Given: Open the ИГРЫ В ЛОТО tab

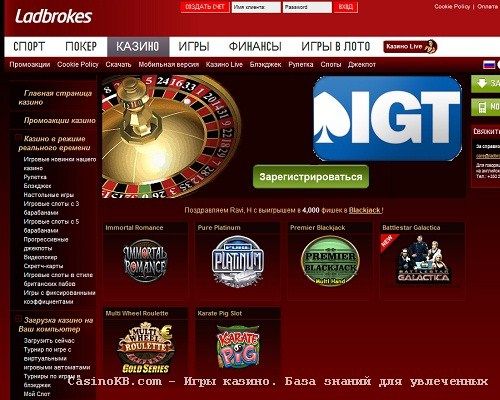Looking at the screenshot, I should pyautogui.click(x=336, y=47).
